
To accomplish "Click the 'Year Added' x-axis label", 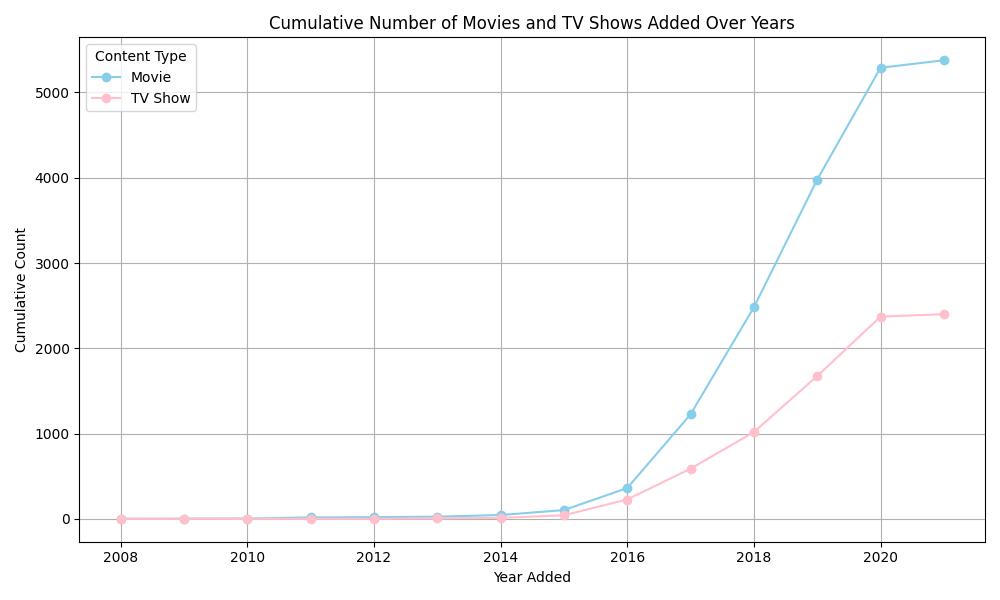I will 531,577.
